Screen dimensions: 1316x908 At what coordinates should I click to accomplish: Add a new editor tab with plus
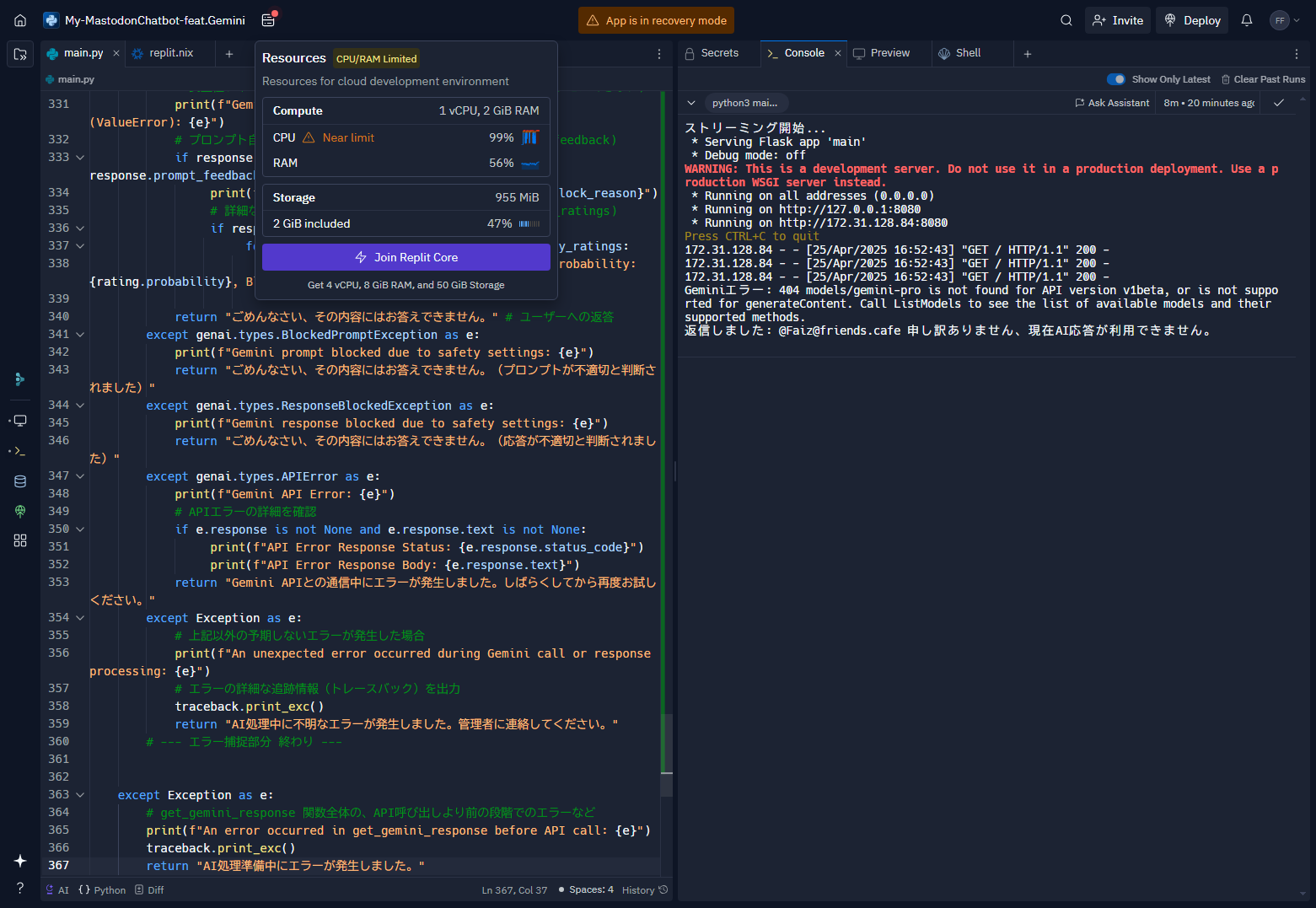coord(229,54)
